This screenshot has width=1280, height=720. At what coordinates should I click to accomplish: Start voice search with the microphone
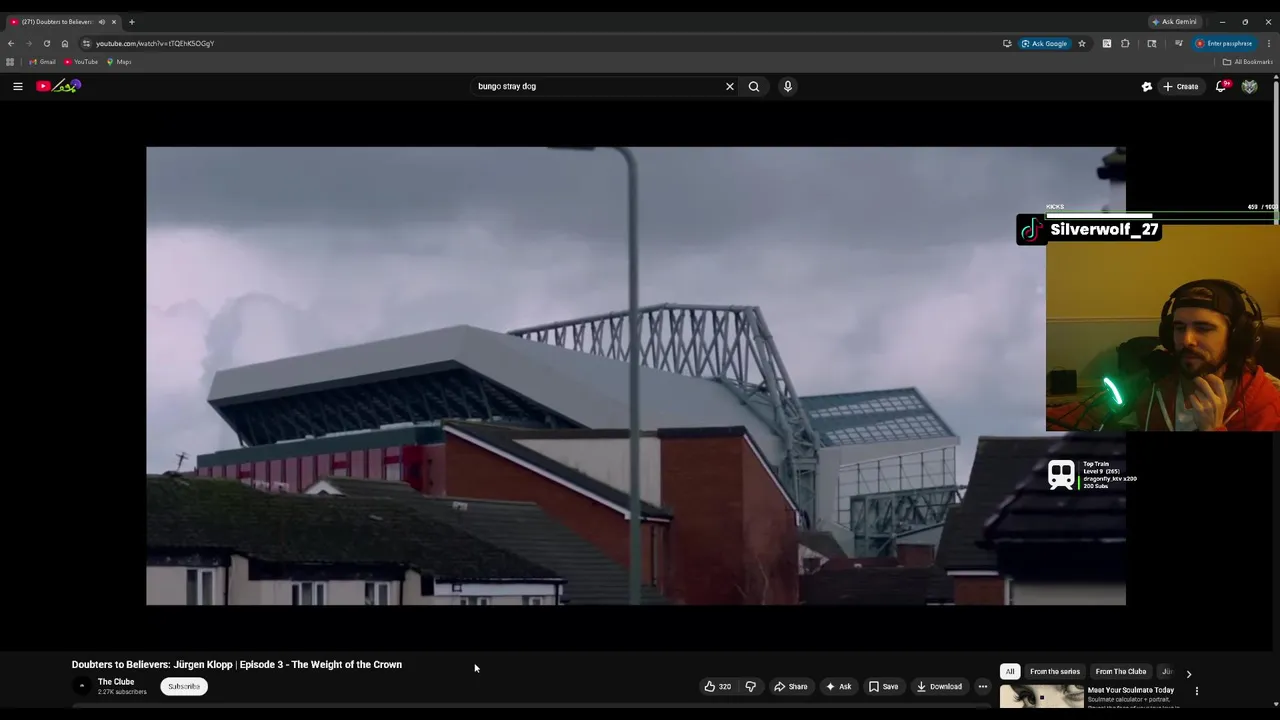pyautogui.click(x=788, y=86)
